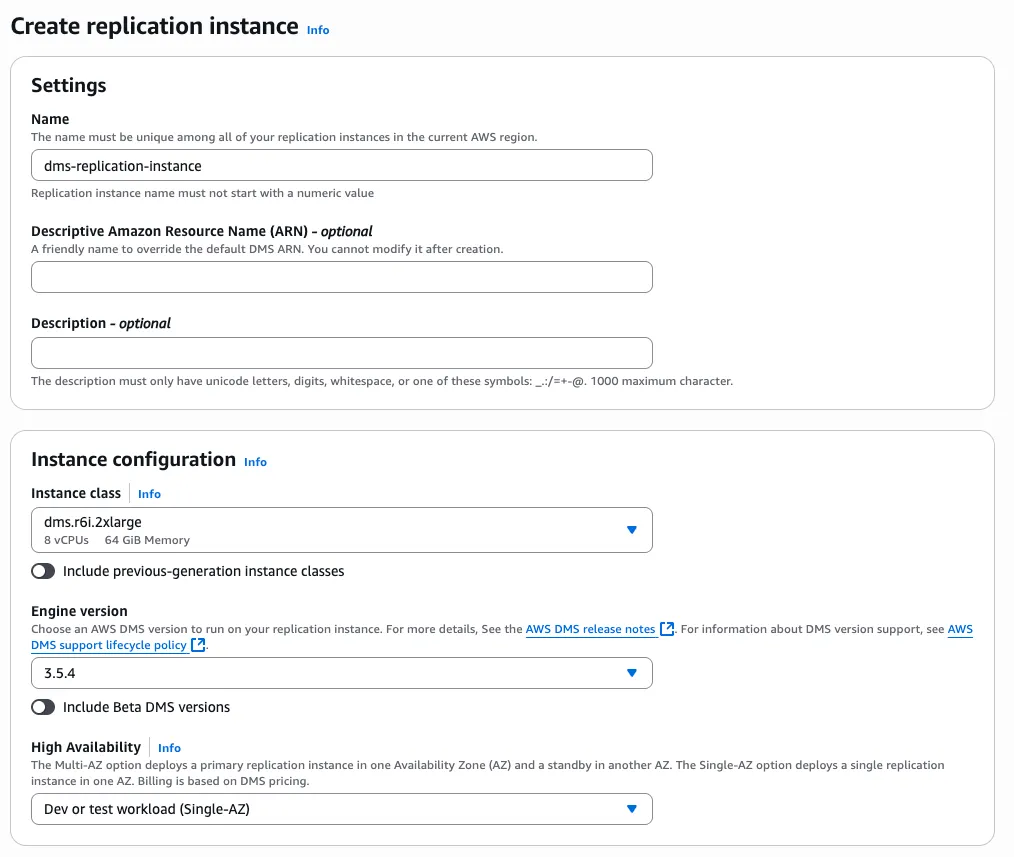Open the High Availability Single-AZ dropdown
1014x857 pixels.
(341, 808)
